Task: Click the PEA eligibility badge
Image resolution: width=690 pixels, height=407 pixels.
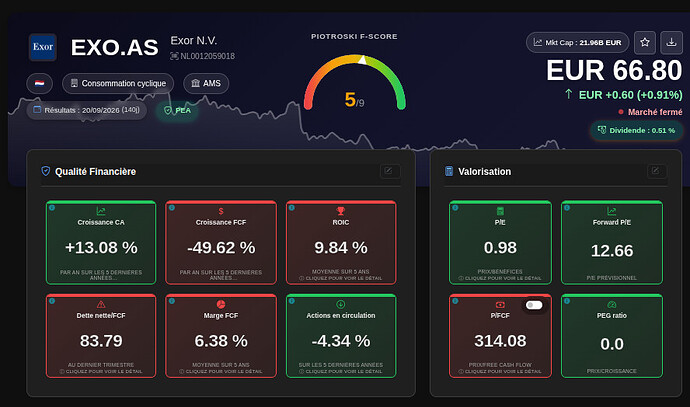Action: (x=177, y=110)
